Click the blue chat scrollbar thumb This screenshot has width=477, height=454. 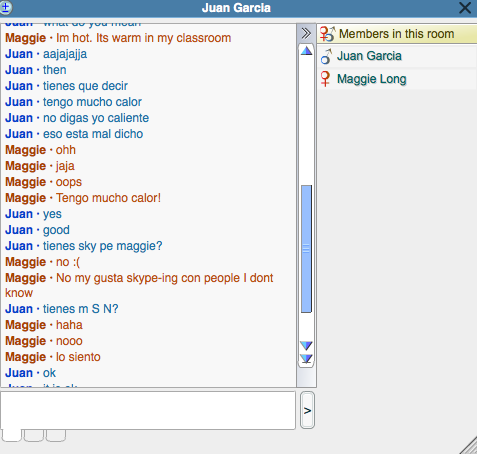pyautogui.click(x=306, y=249)
